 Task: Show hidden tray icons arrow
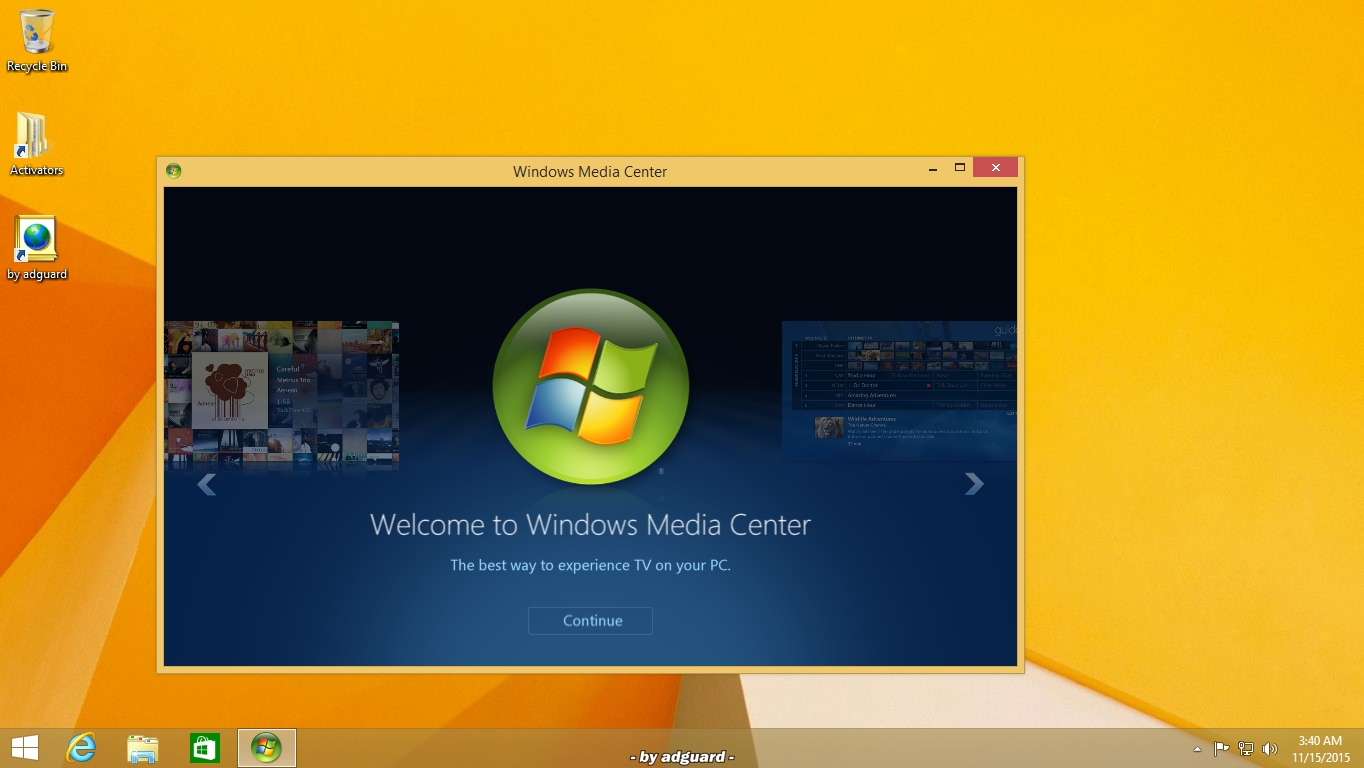point(1197,749)
